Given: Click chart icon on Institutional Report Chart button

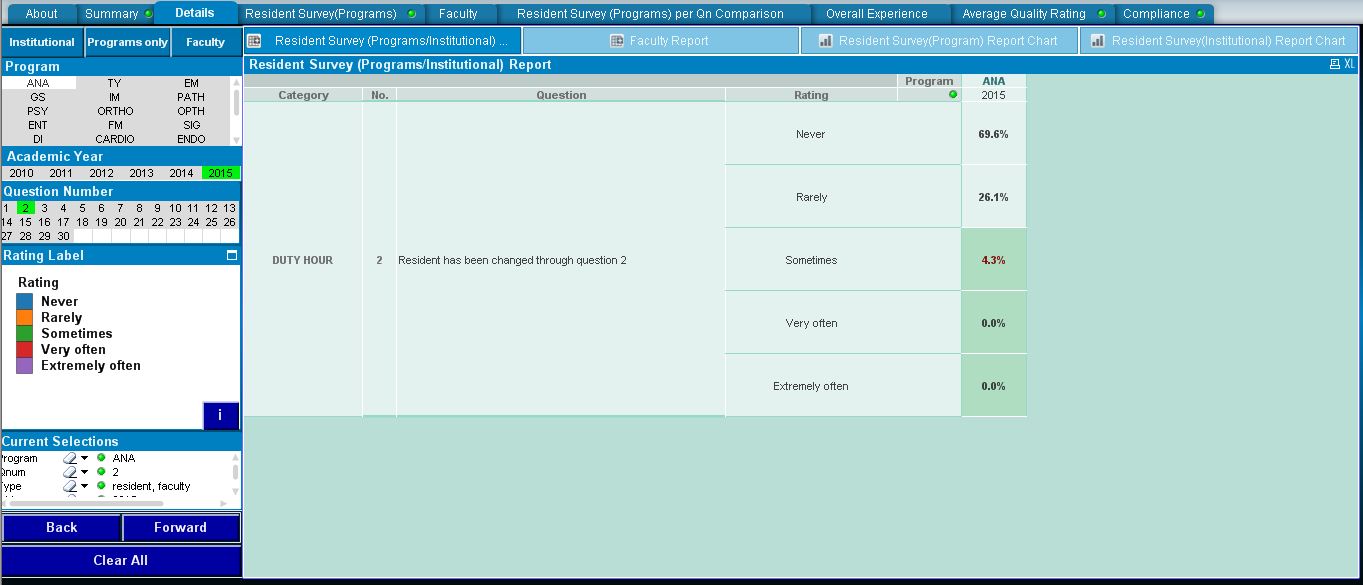Looking at the screenshot, I should point(1098,41).
